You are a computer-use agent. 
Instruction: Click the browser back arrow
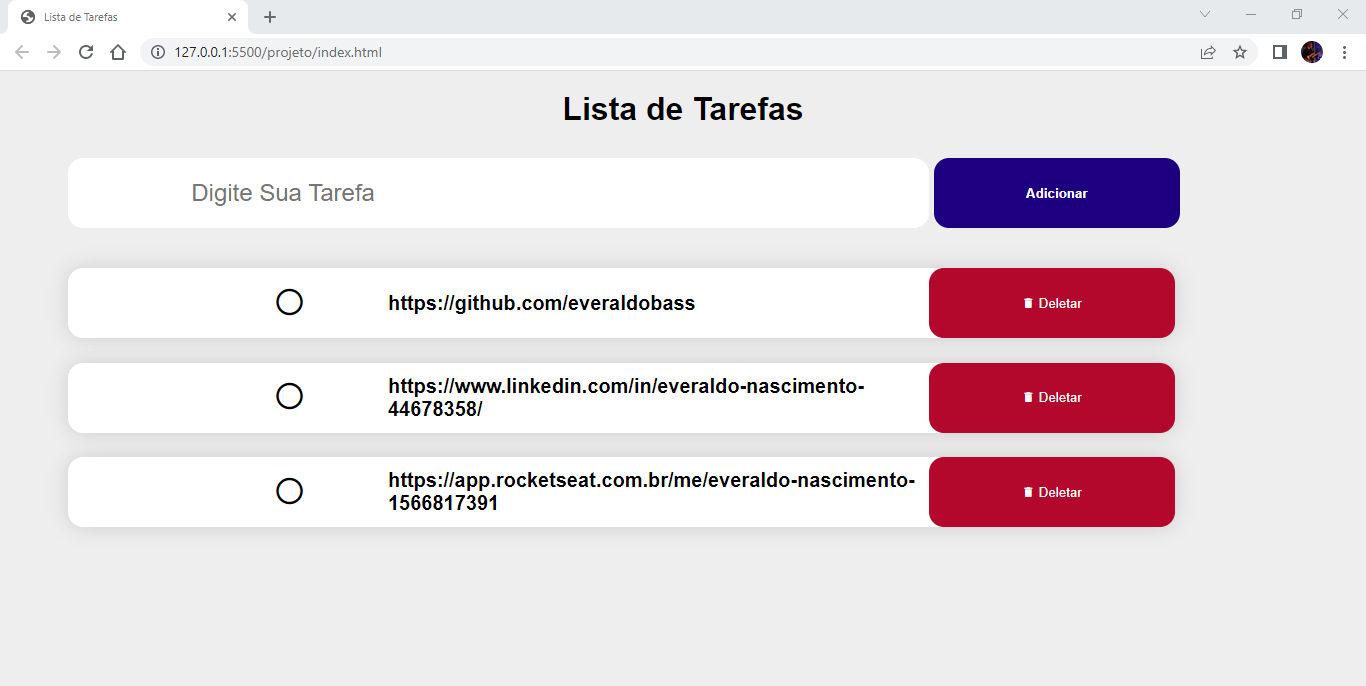(22, 52)
